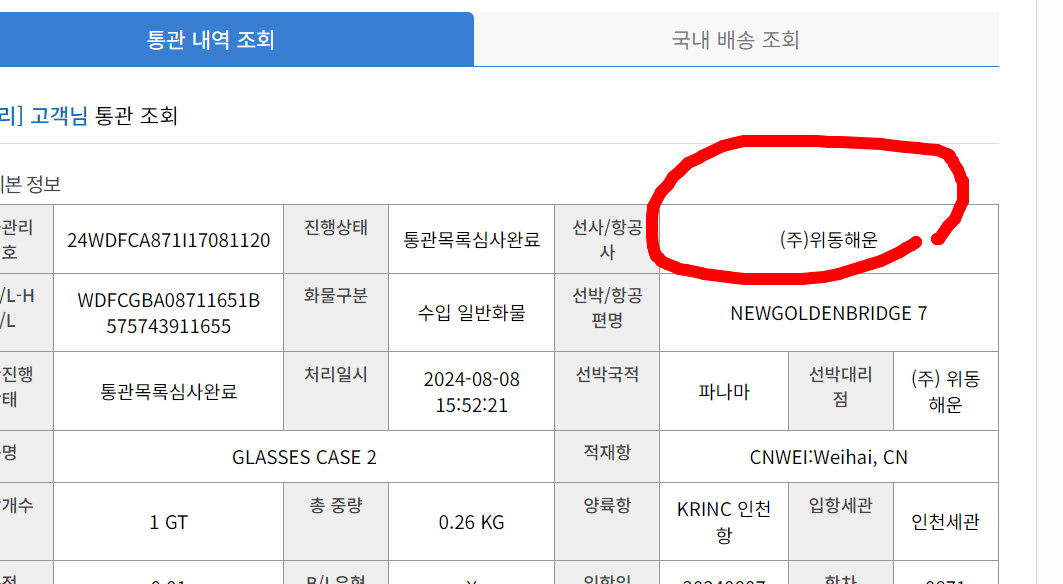Switch to the 통관 내역 조회 tab
This screenshot has height=584, width=1063.
(210, 39)
